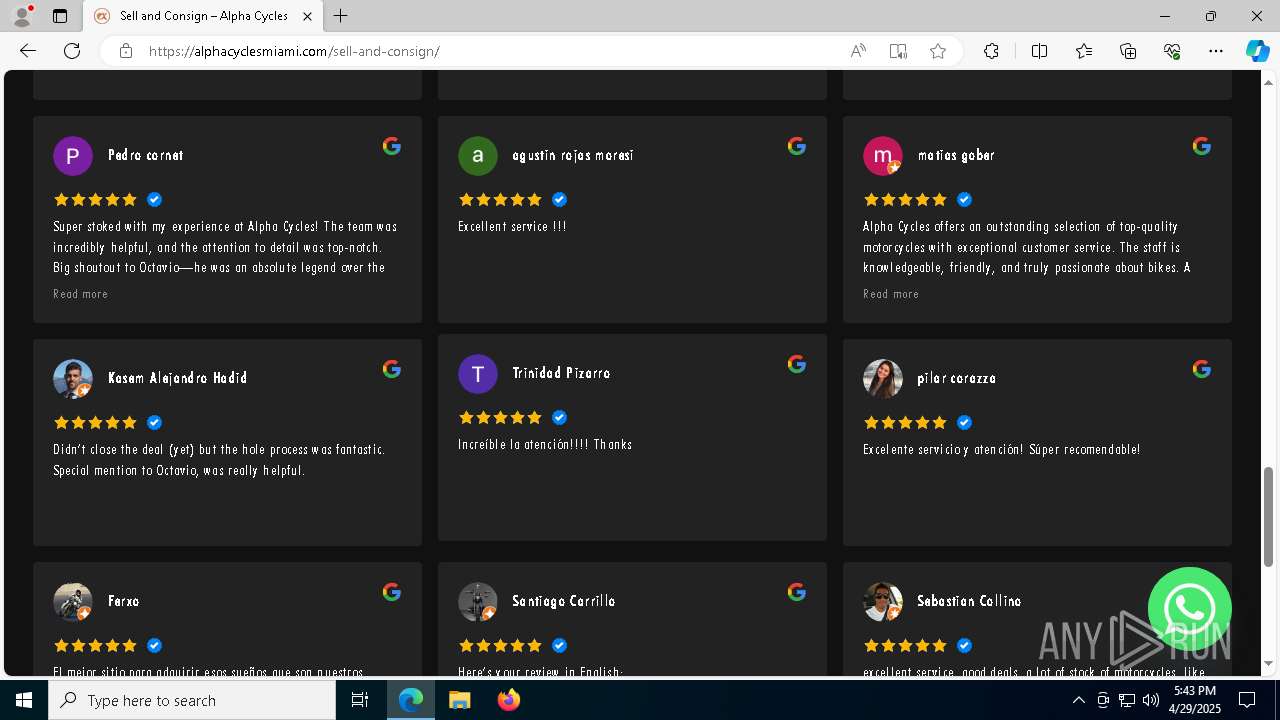Click the five-star rating on Trinidad Pizarro's review
Image resolution: width=1280 pixels, height=720 pixels.
tap(500, 418)
